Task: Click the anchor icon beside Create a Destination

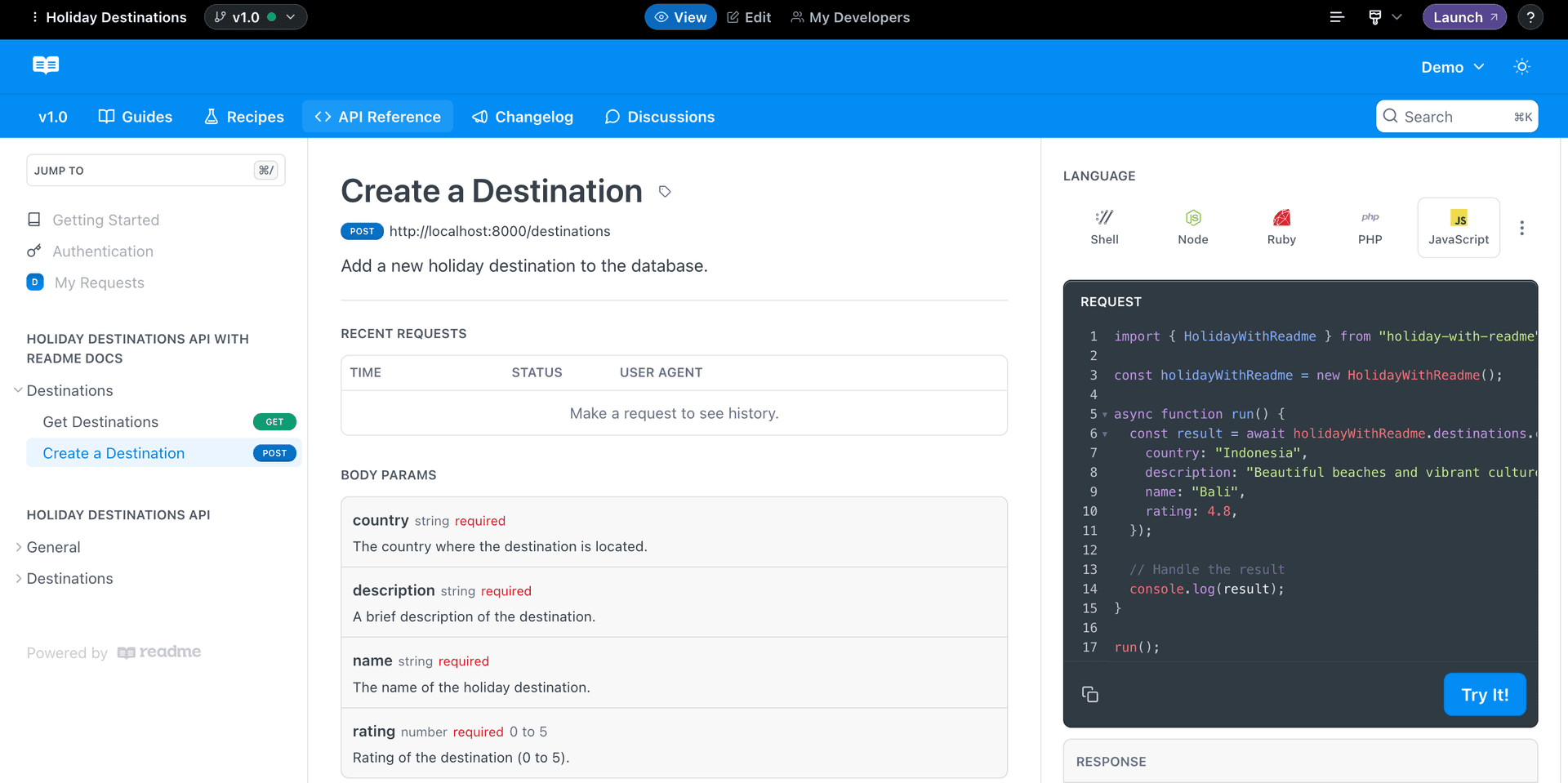Action: tap(664, 192)
